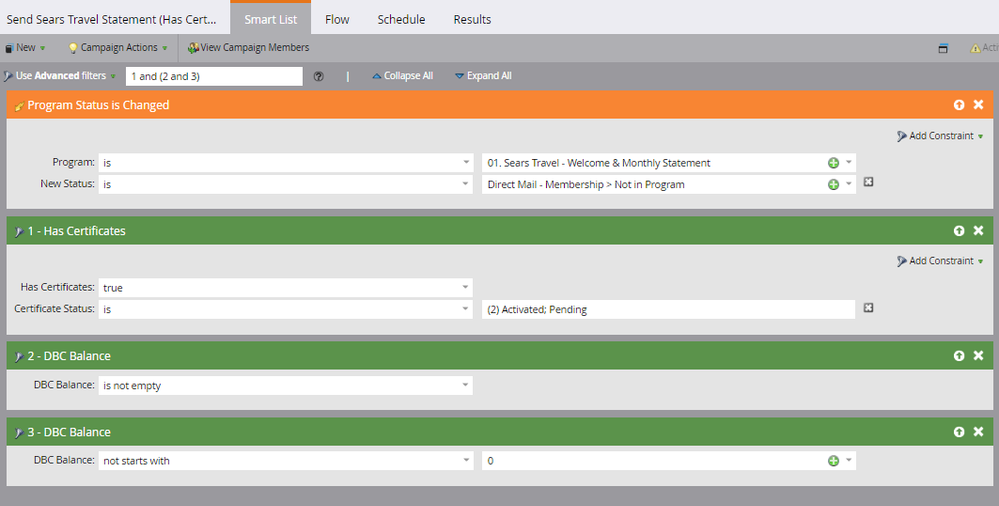Click the help question mark icon

[x=318, y=76]
